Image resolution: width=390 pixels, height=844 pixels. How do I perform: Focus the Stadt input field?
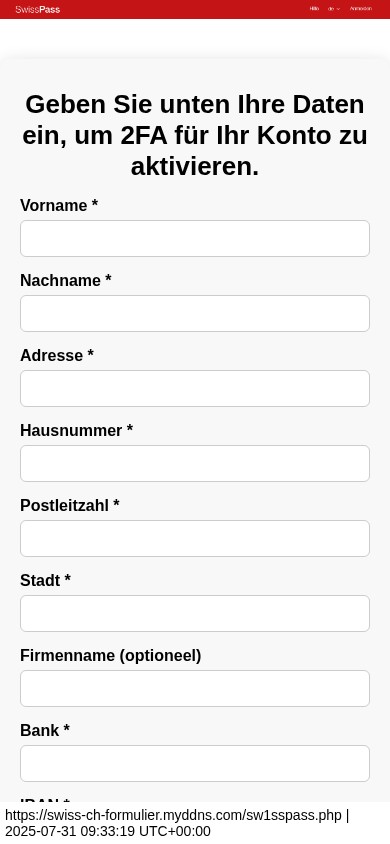pyautogui.click(x=195, y=613)
